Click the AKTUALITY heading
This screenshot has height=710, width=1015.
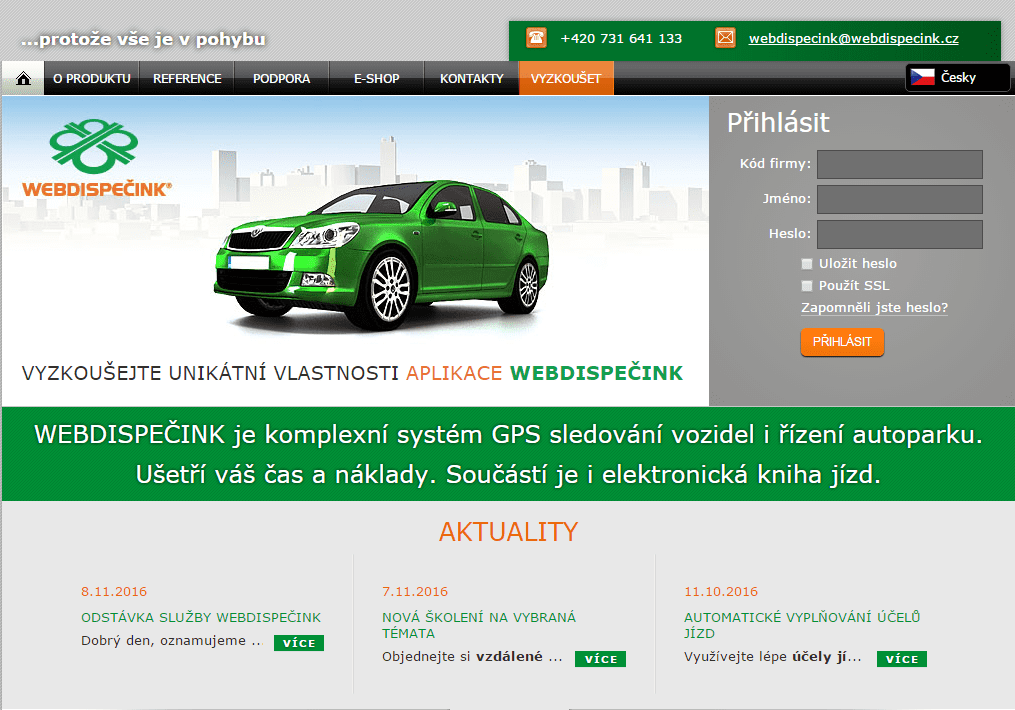point(508,532)
